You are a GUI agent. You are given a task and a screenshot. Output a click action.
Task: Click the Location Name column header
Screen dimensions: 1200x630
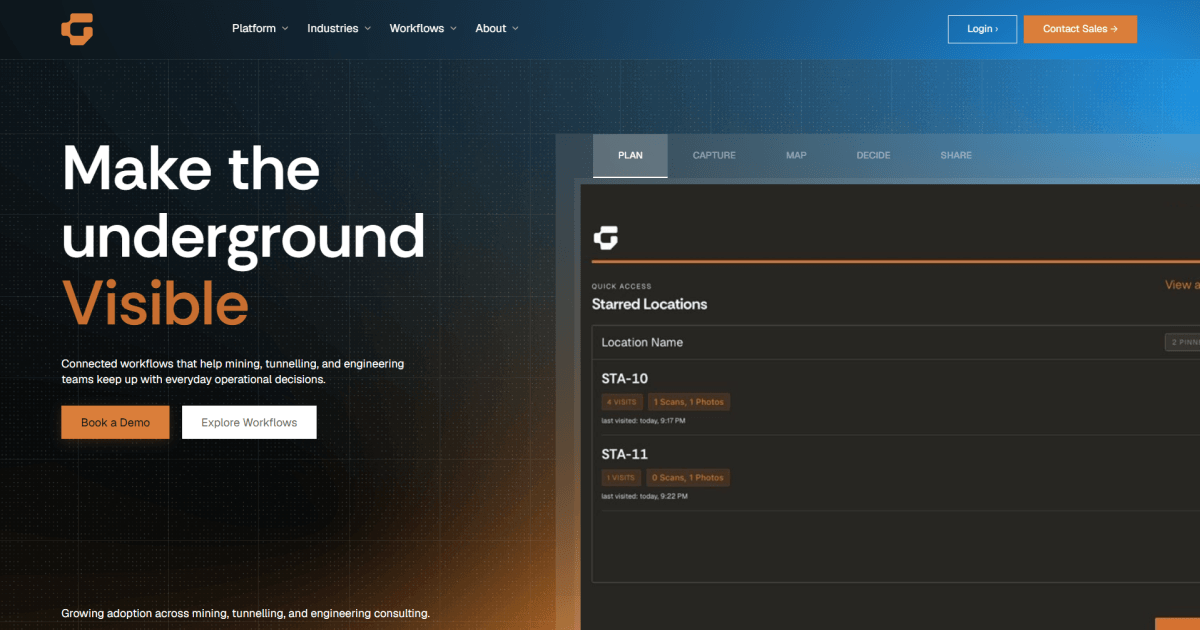point(642,342)
